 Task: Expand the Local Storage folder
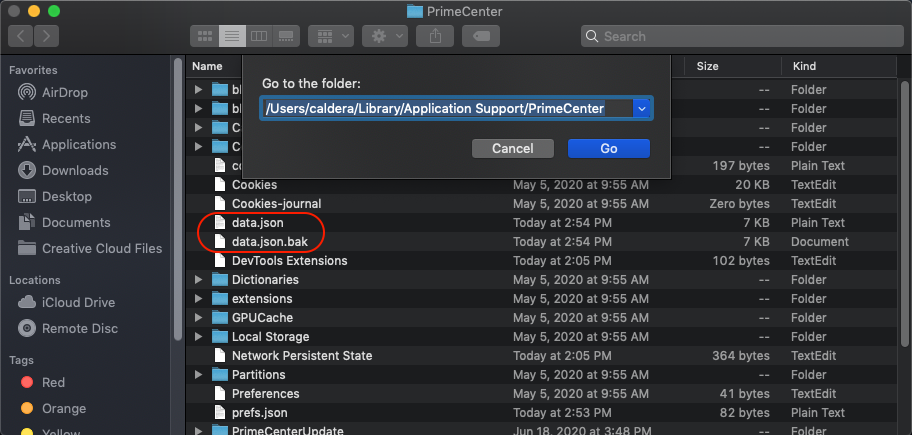click(199, 337)
